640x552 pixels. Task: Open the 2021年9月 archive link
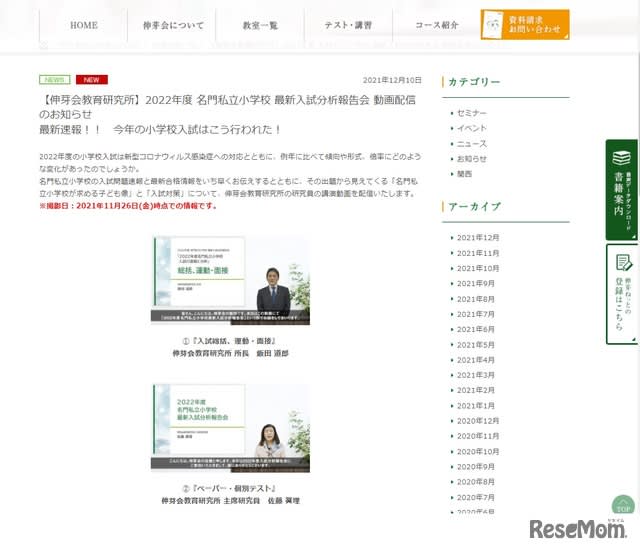(476, 283)
